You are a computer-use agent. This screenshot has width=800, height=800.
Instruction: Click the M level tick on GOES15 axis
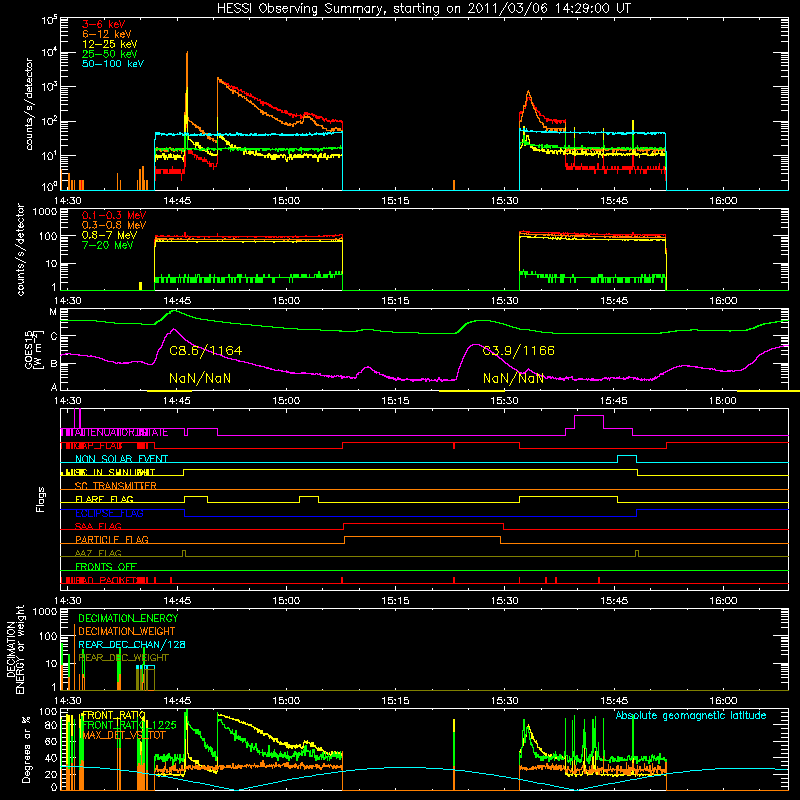pyautogui.click(x=53, y=312)
